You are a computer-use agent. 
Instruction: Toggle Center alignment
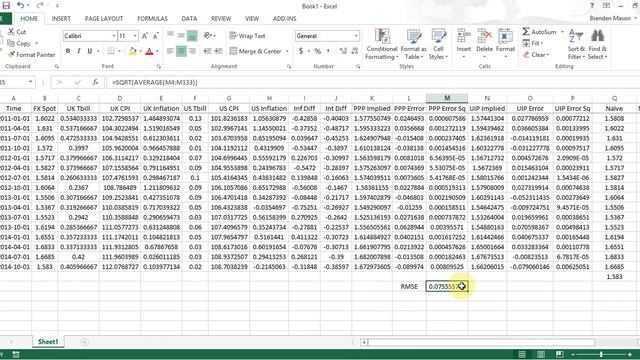(181, 51)
